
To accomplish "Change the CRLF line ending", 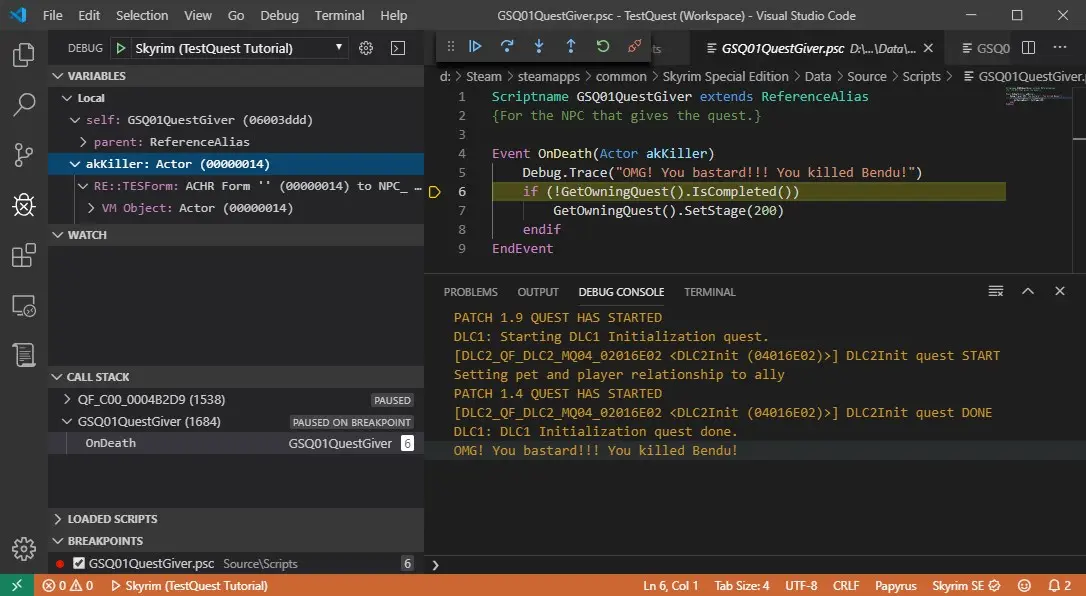I will click(846, 586).
